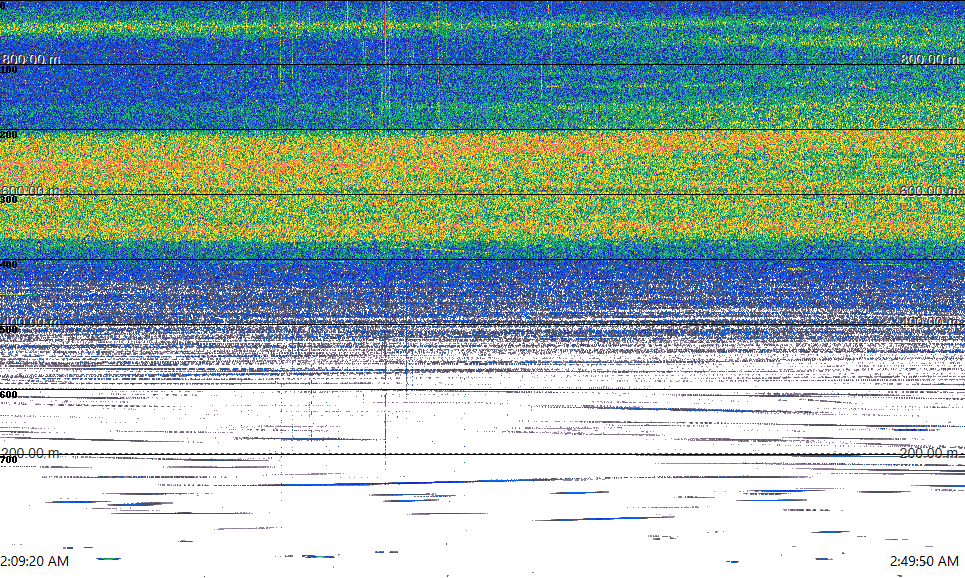965x578 pixels.
Task: Select the bold 100 depth marker
Action: (x=9, y=70)
